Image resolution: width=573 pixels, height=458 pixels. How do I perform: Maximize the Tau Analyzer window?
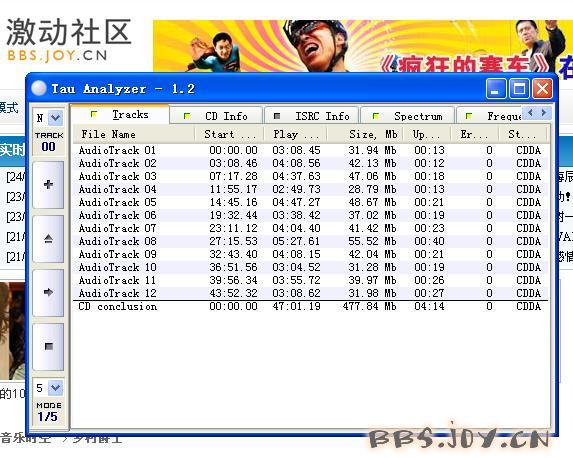(x=519, y=88)
